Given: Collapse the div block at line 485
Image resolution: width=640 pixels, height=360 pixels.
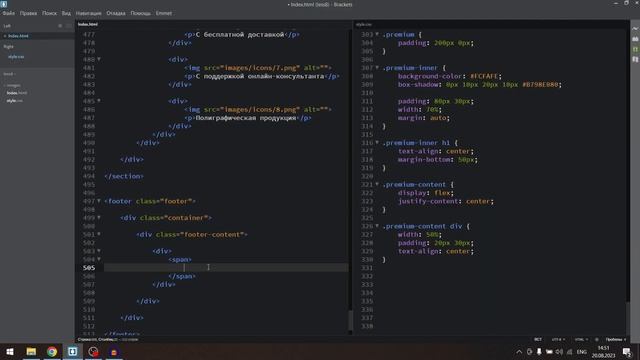Looking at the screenshot, I should pyautogui.click(x=99, y=101).
